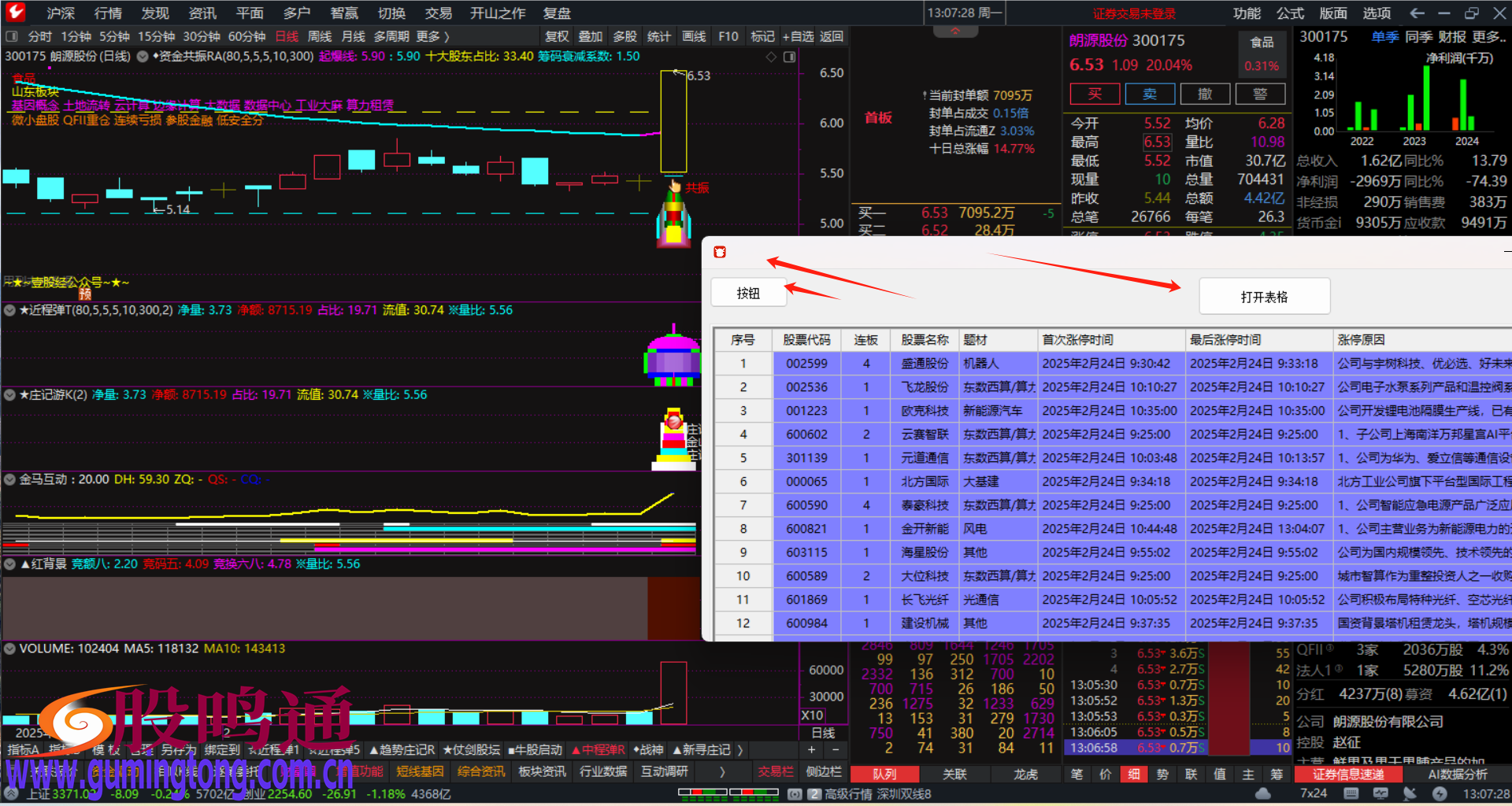Viewport: 1512px width, 806px height.
Task: Toggle the 侧边栏 sidebar display
Action: pos(824,771)
